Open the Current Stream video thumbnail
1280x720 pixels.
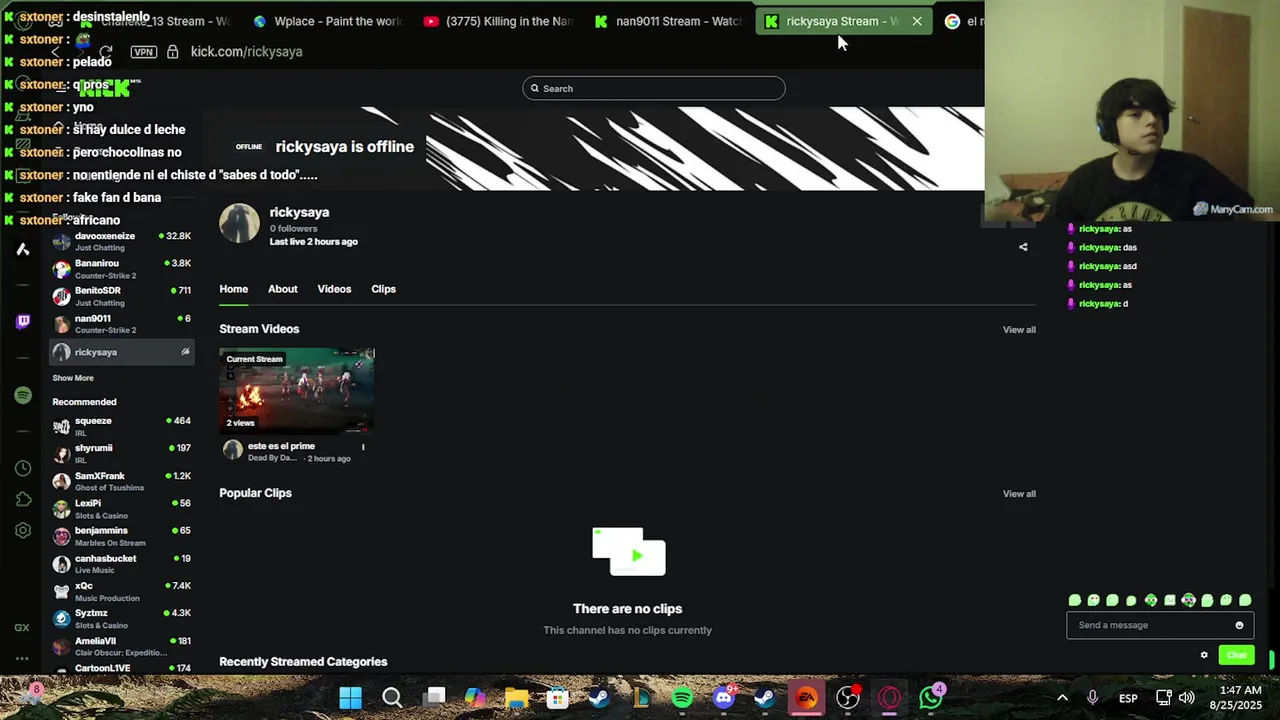(x=297, y=391)
